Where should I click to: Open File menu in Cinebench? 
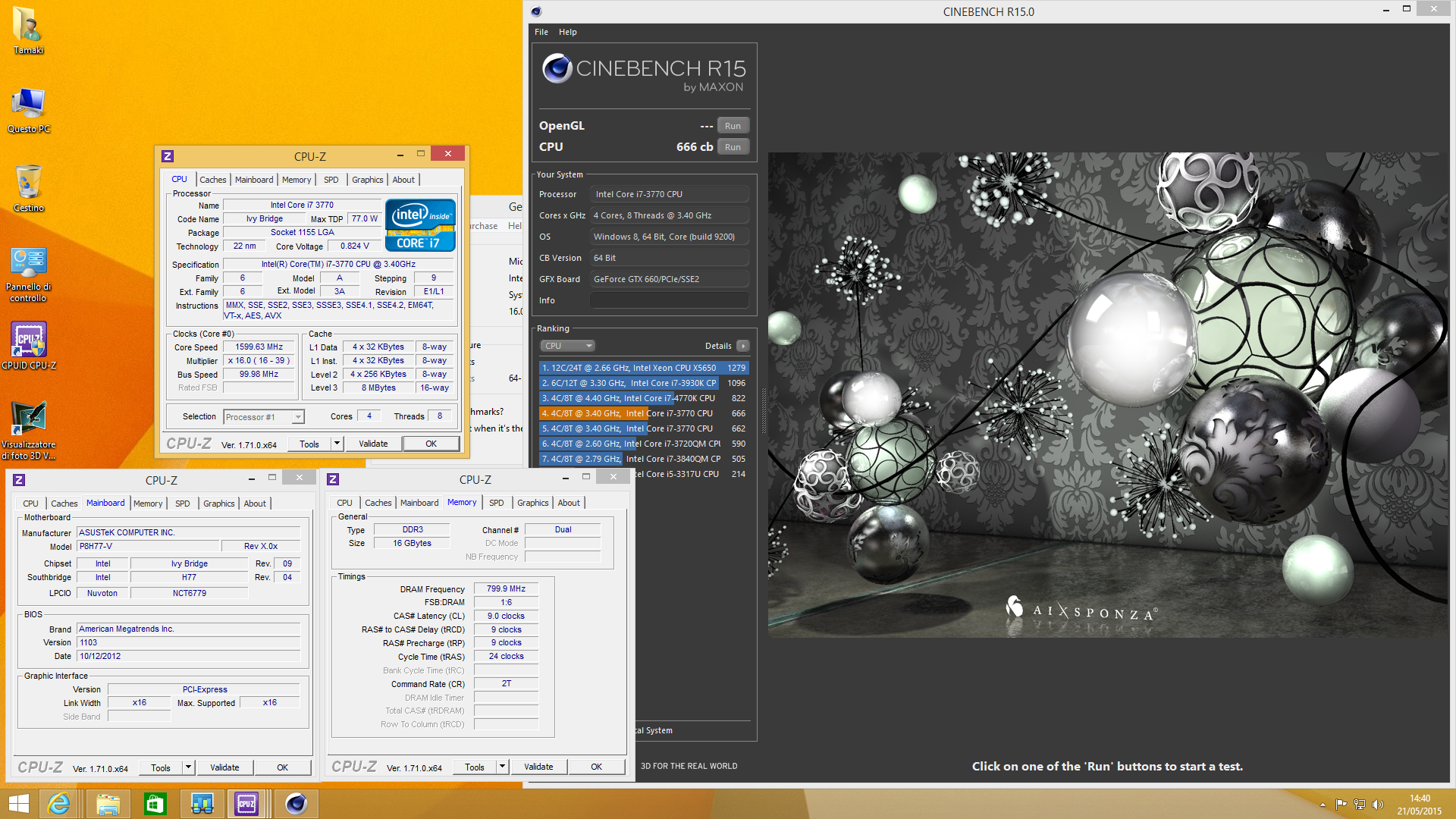(541, 32)
